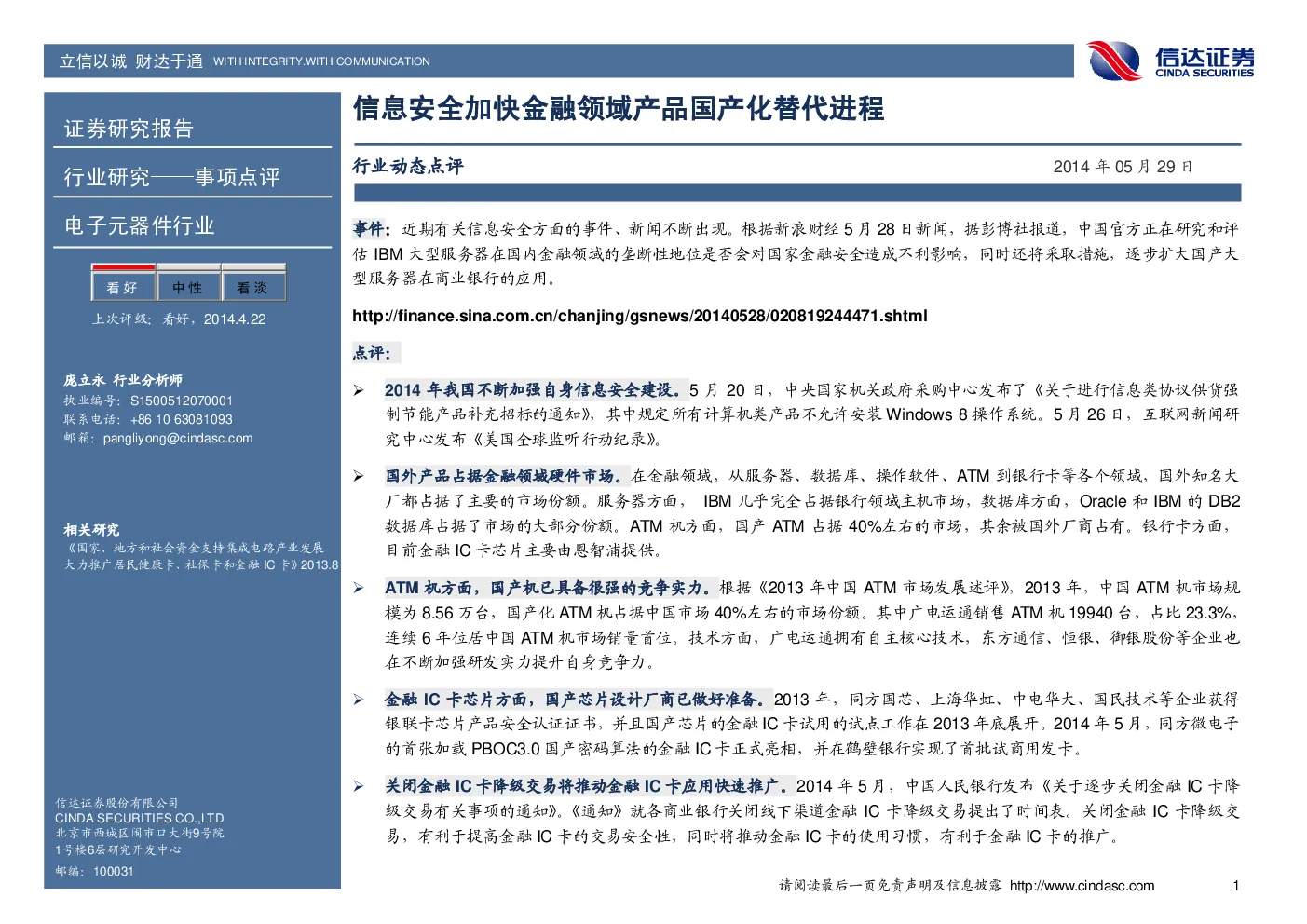Click the arrow bullet before 金融 IC 卡芯片 heading
1307x924 pixels.
(359, 700)
